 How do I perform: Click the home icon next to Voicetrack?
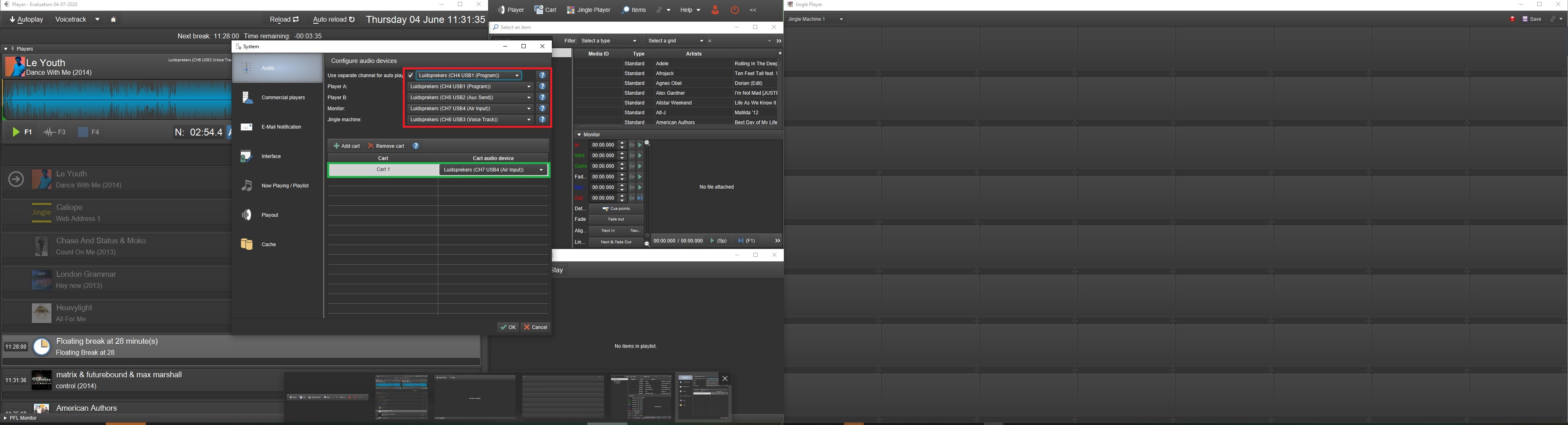click(x=113, y=20)
